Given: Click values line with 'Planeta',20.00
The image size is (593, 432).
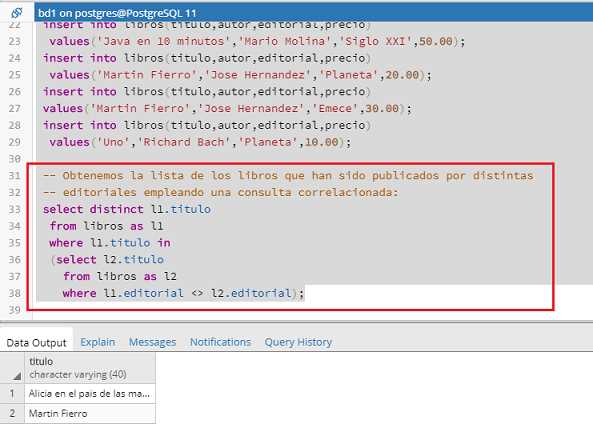Looking at the screenshot, I should tap(240, 75).
